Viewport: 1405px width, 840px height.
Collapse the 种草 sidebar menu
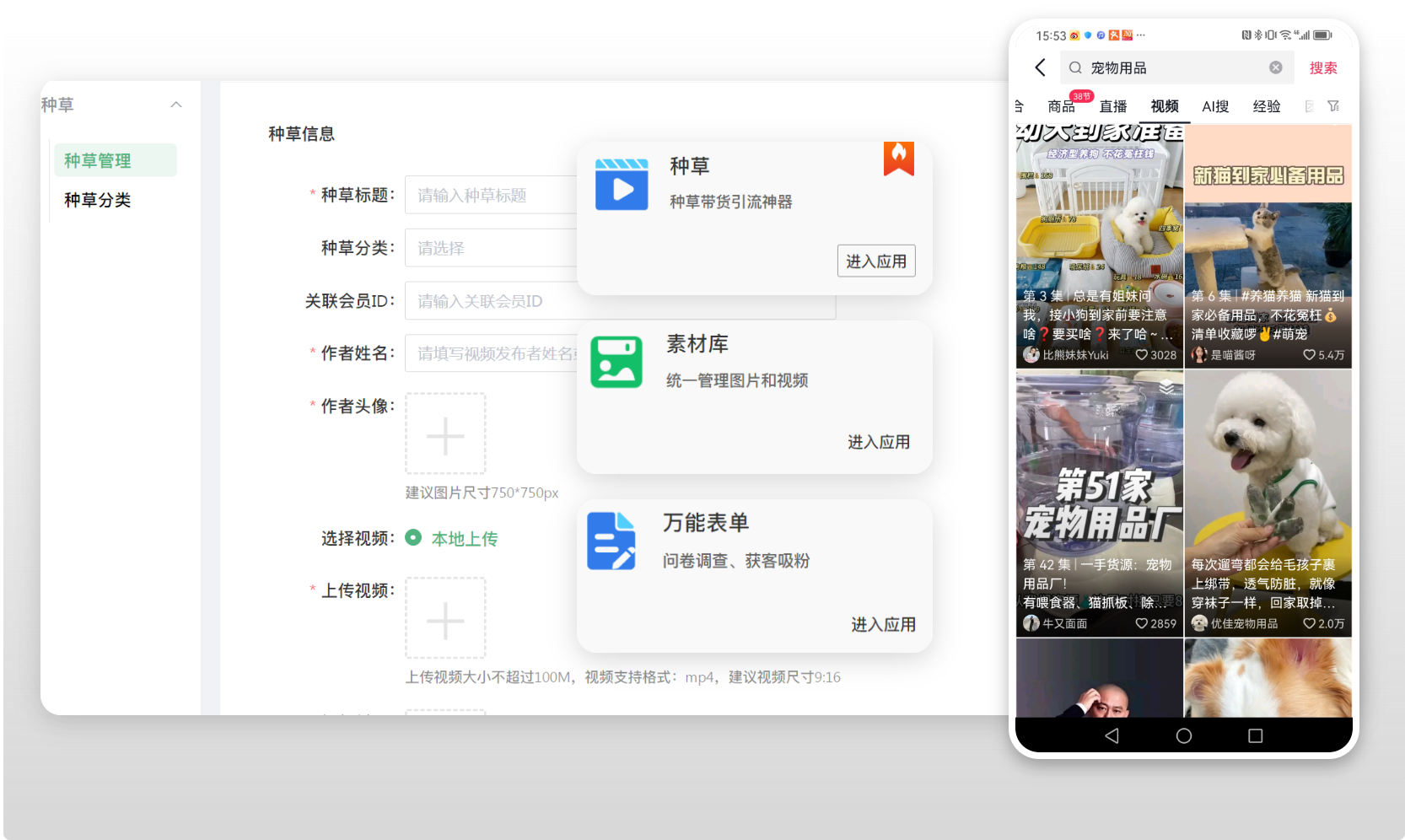click(176, 105)
